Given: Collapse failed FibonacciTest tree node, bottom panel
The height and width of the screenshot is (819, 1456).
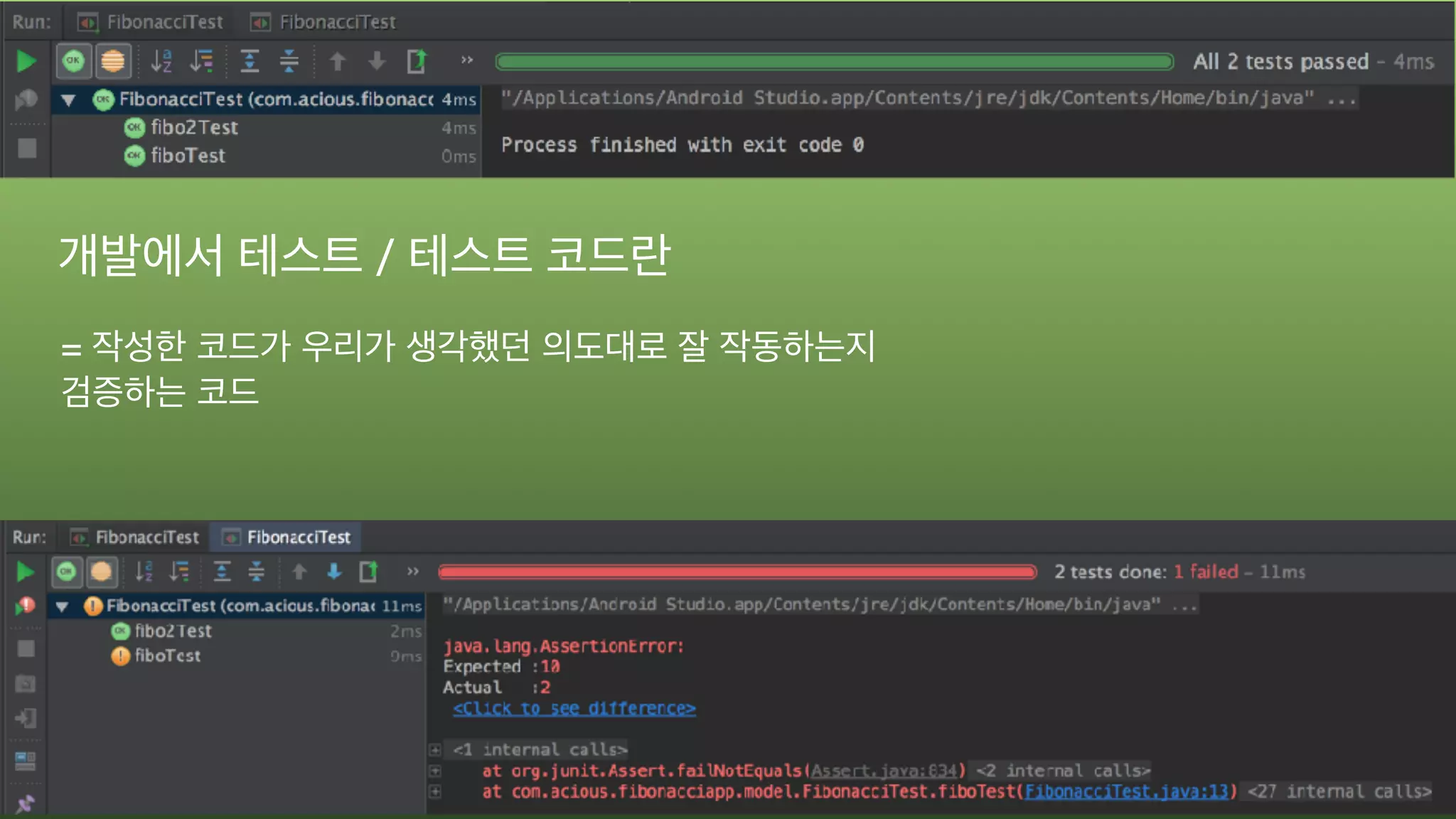Looking at the screenshot, I should (62, 606).
